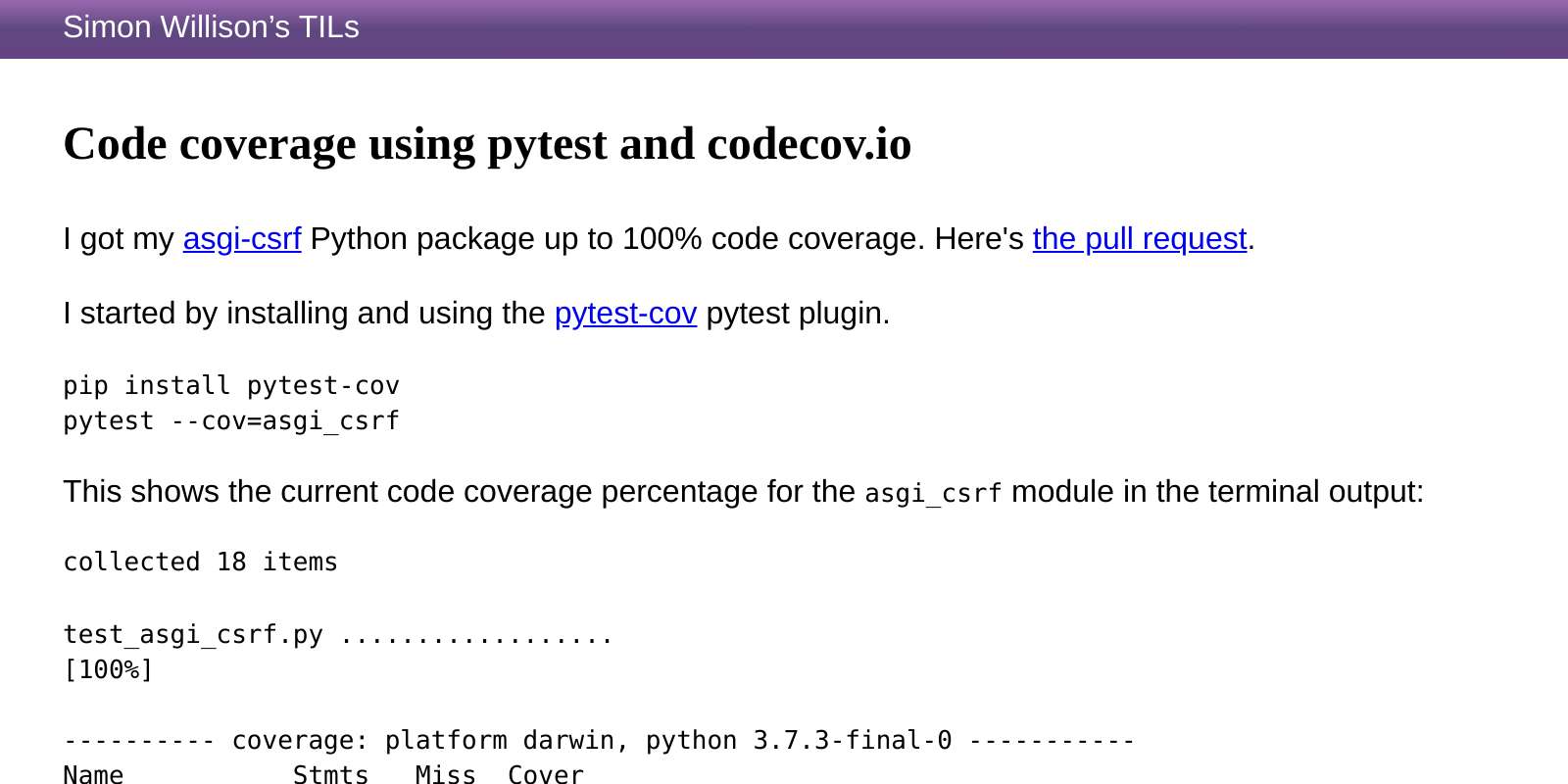Click the [100%] progress output
This screenshot has height=784, width=1568.
point(109,669)
